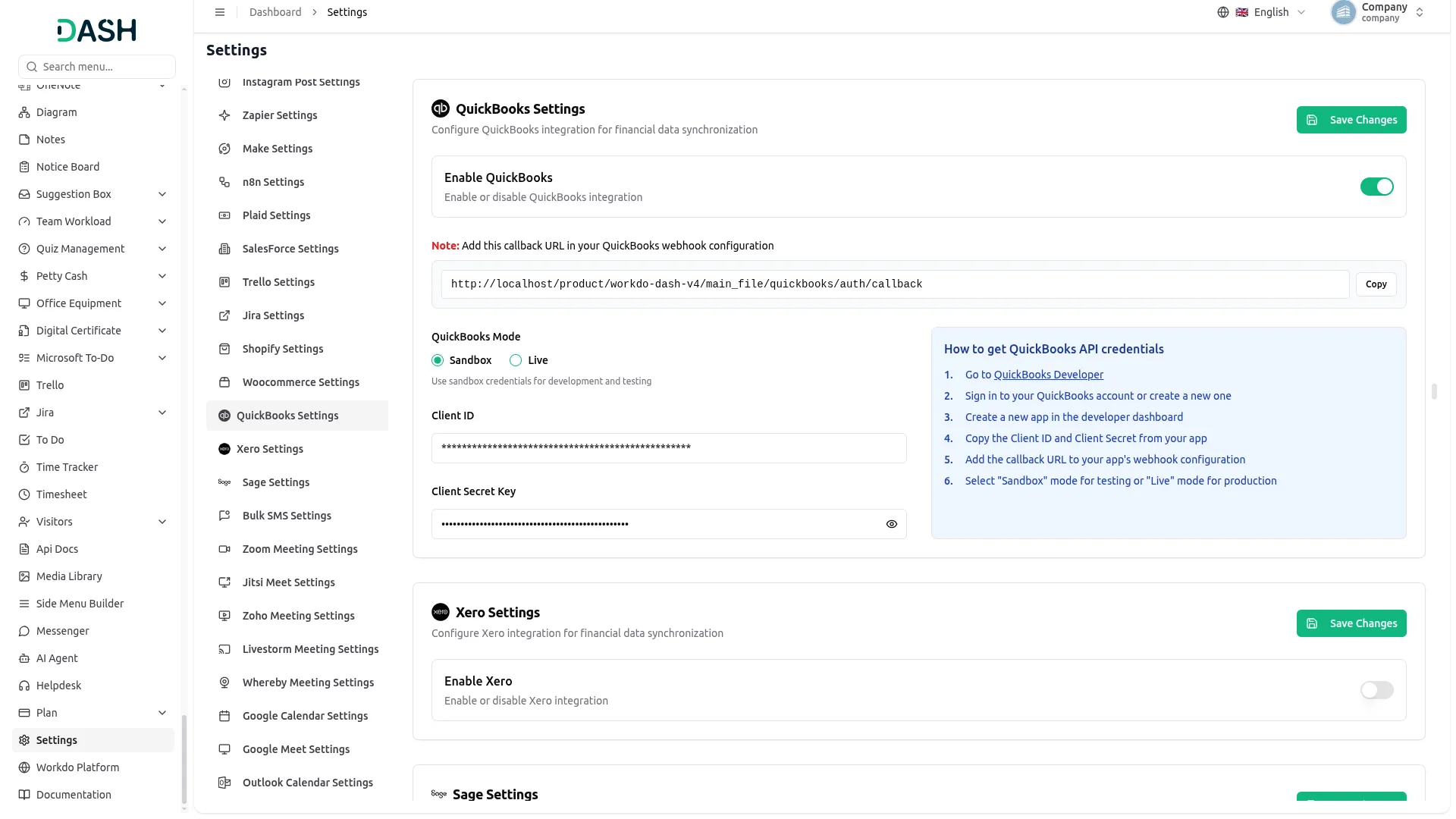
Task: Click the Shopify Settings bag icon
Action: pos(224,349)
